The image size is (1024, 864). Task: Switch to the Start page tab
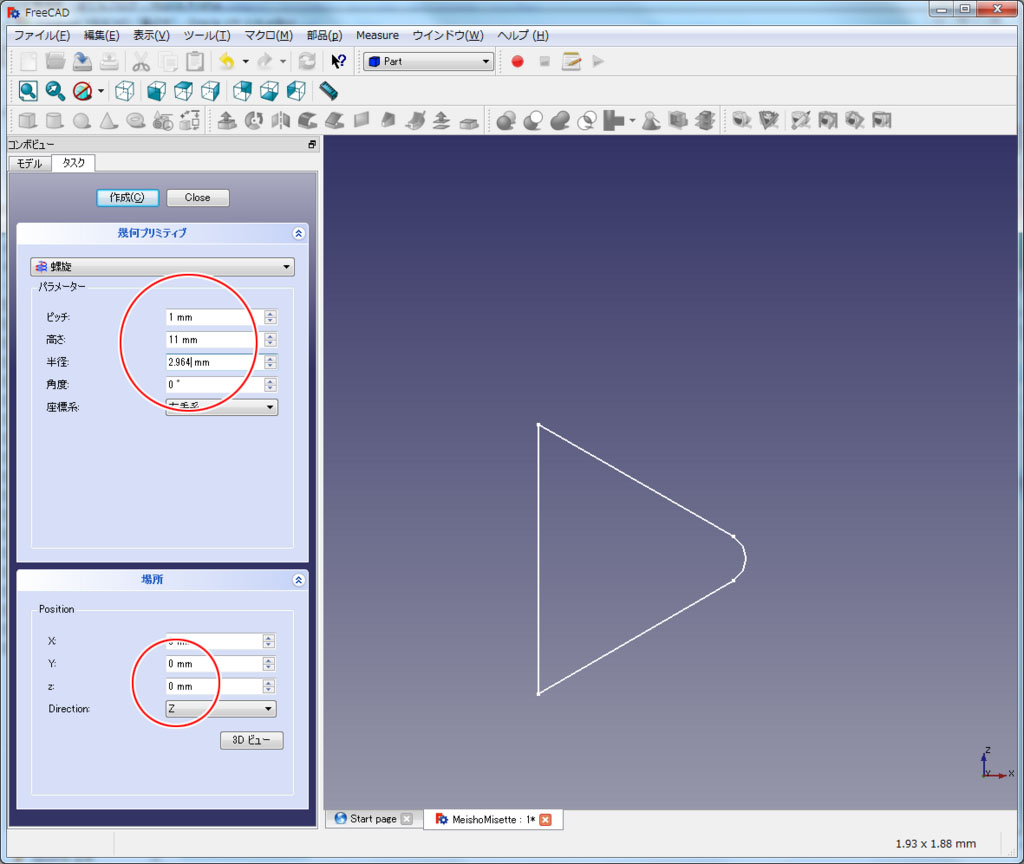(373, 819)
